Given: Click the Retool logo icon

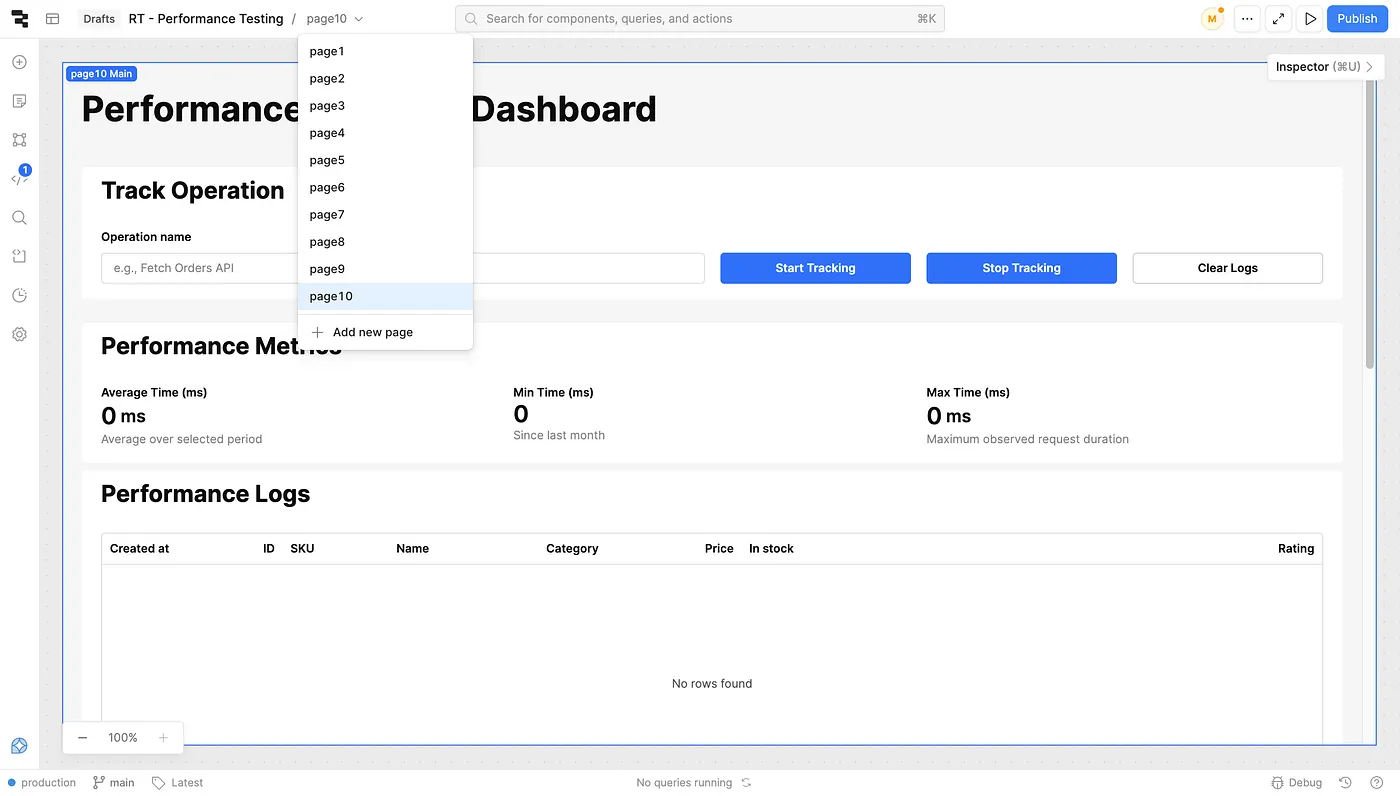Looking at the screenshot, I should point(20,19).
